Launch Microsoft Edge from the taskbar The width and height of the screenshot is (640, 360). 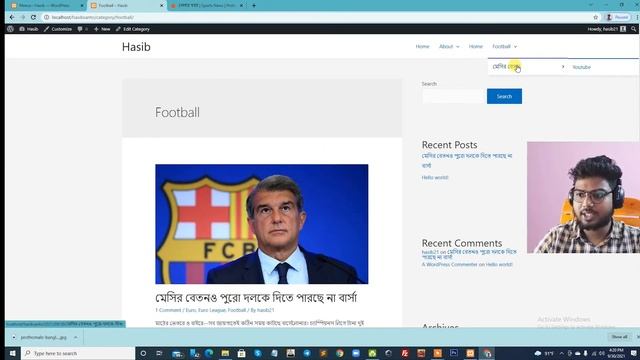pyautogui.click(x=209, y=353)
